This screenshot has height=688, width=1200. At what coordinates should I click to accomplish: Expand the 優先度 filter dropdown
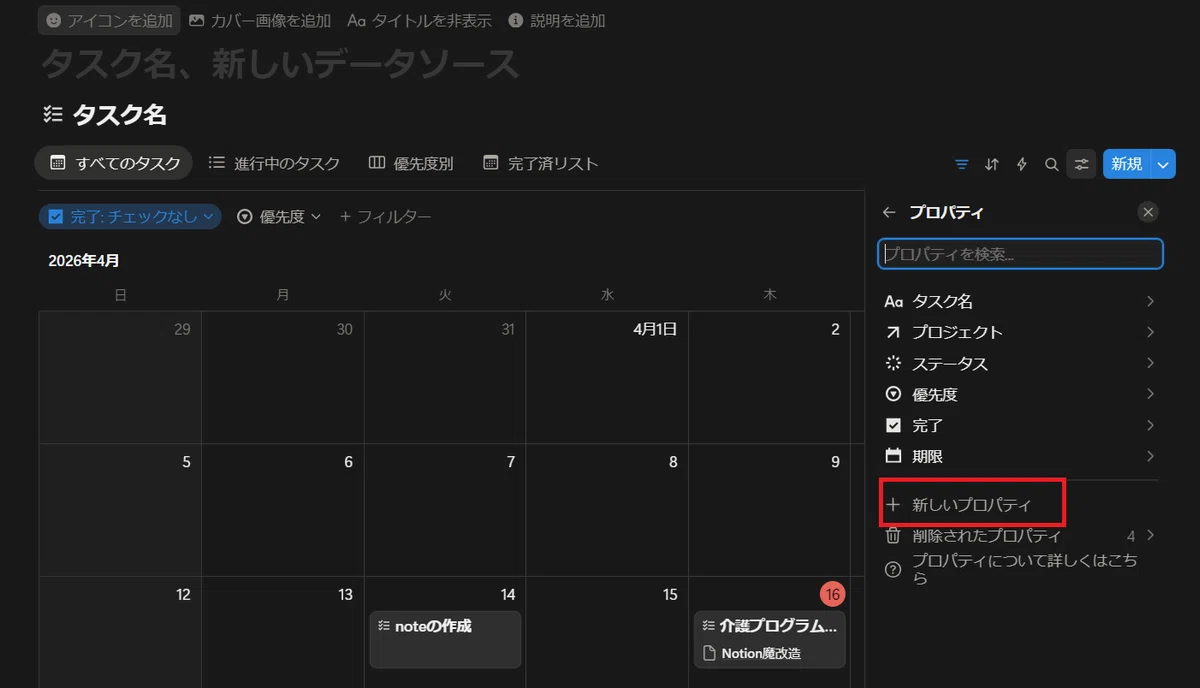pos(279,216)
